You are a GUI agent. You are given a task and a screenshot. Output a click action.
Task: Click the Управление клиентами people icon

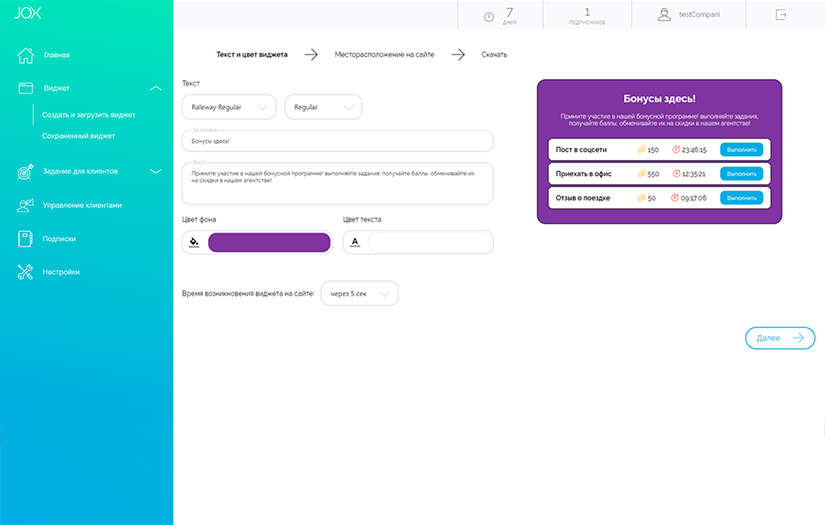coord(25,205)
